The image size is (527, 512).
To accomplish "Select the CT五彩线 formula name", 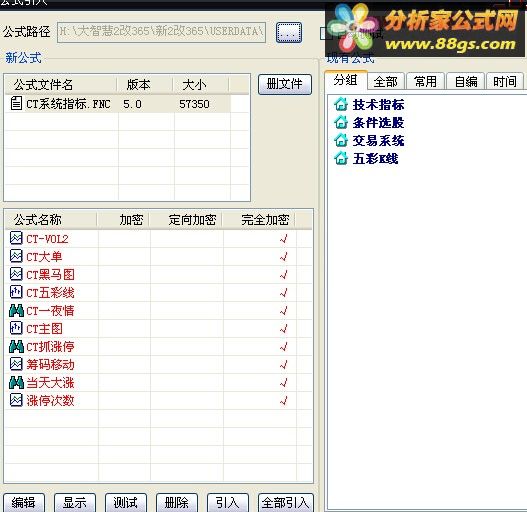I will click(x=50, y=293).
